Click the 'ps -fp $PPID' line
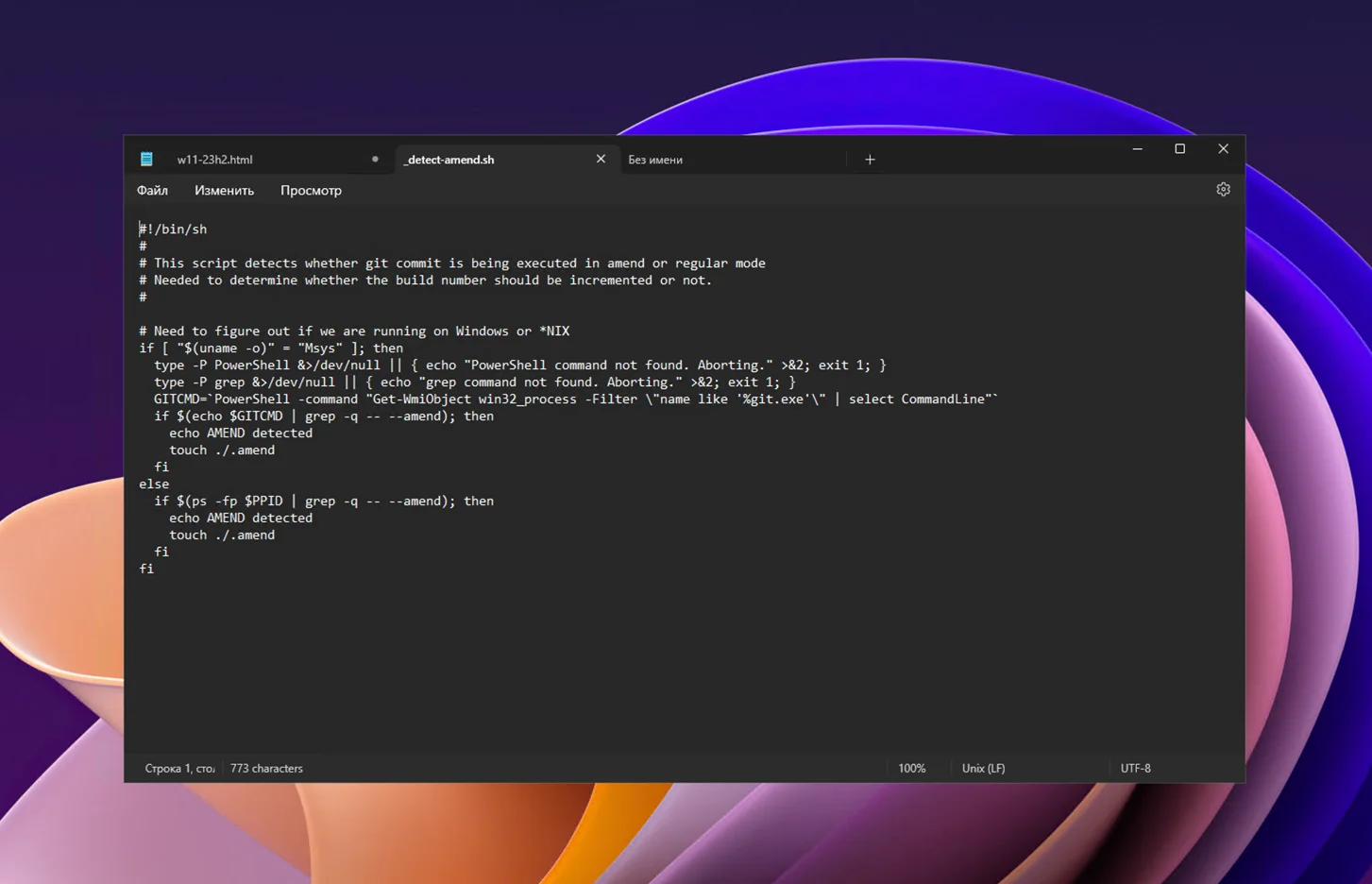The width and height of the screenshot is (1372, 884). (324, 501)
